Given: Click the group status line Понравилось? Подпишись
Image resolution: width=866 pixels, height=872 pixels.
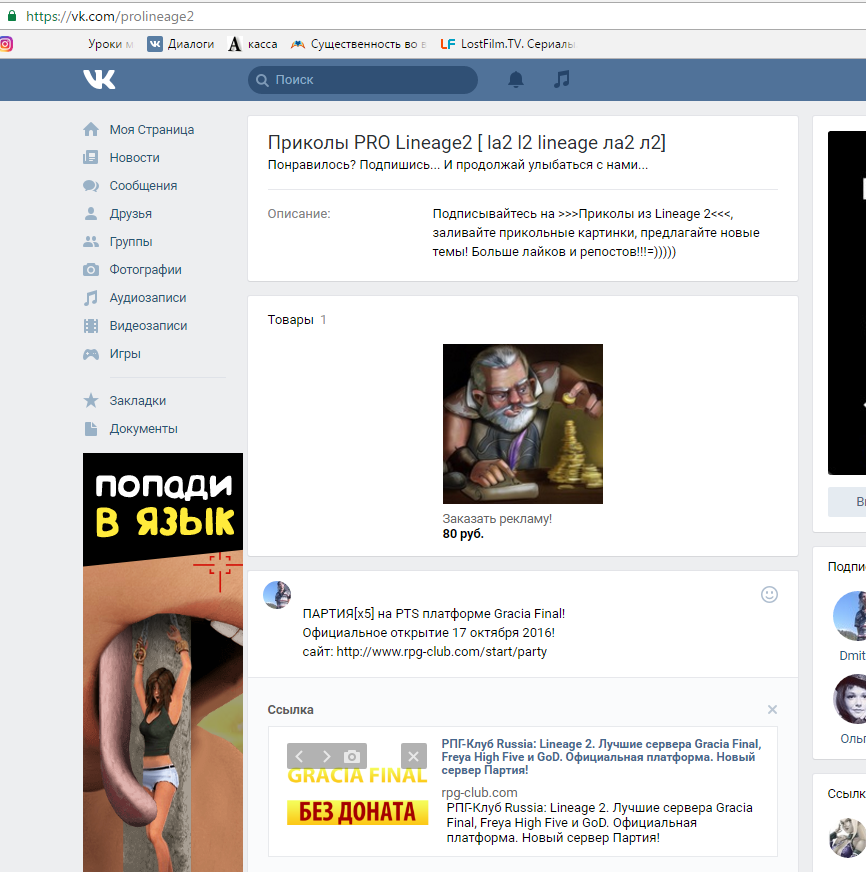Looking at the screenshot, I should [458, 165].
